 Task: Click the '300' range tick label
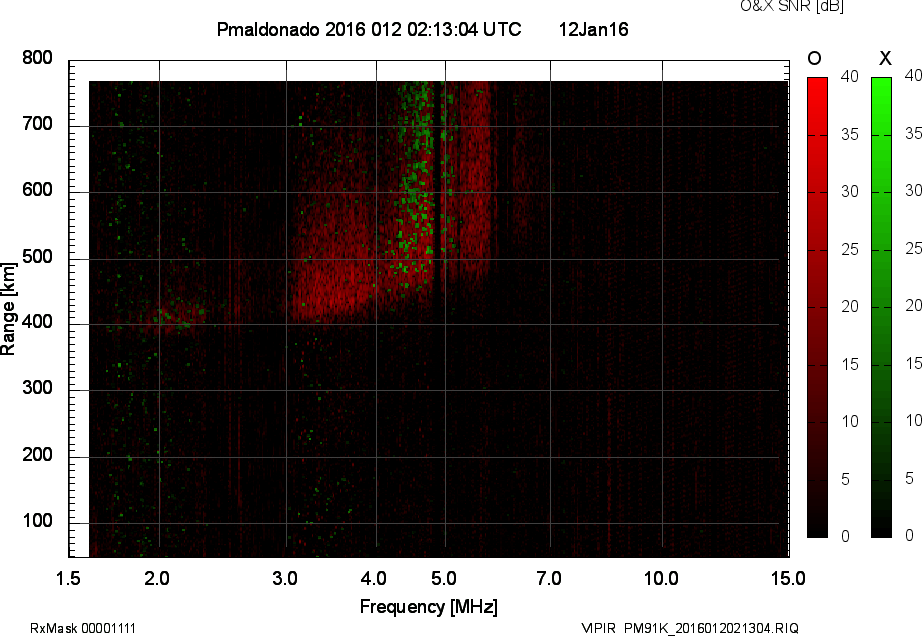38,388
